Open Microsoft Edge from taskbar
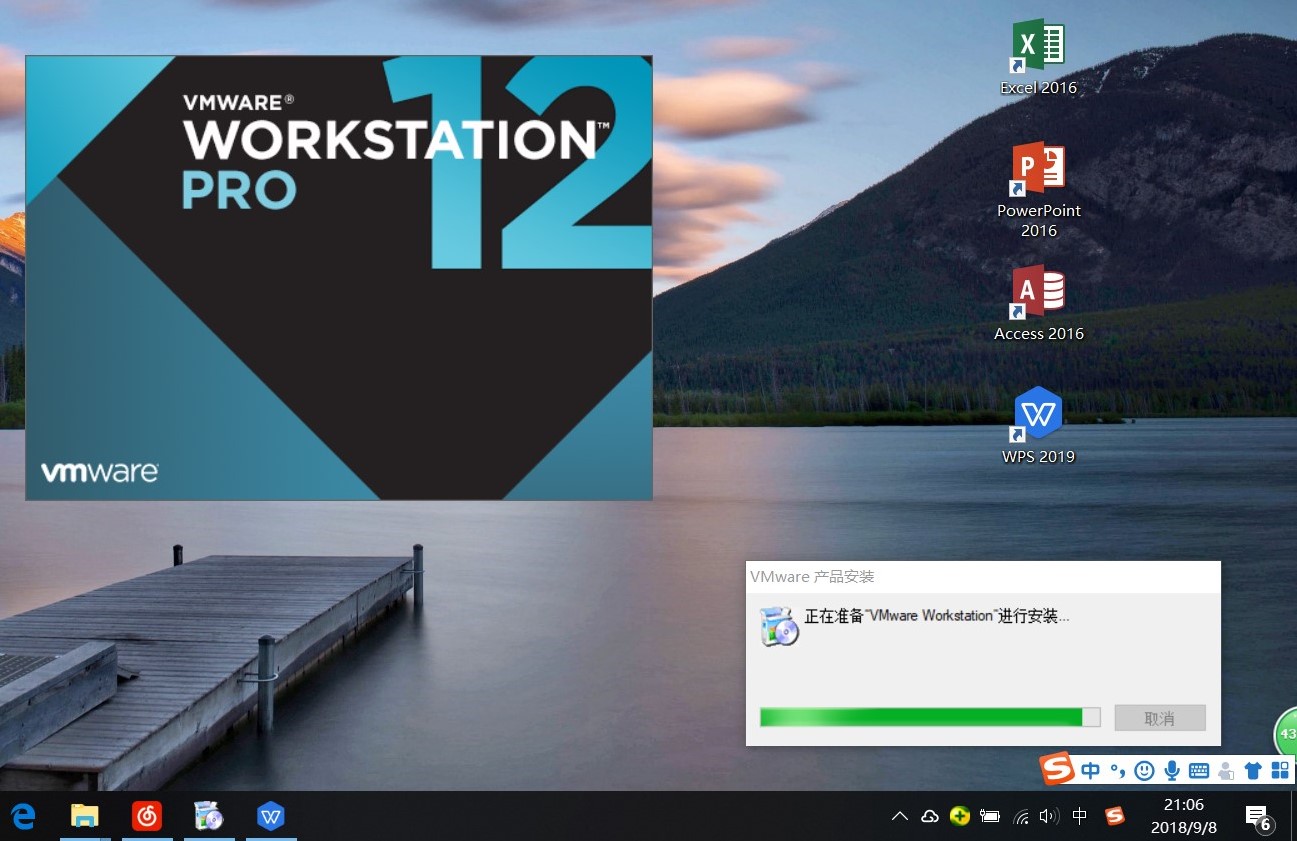 pos(22,816)
